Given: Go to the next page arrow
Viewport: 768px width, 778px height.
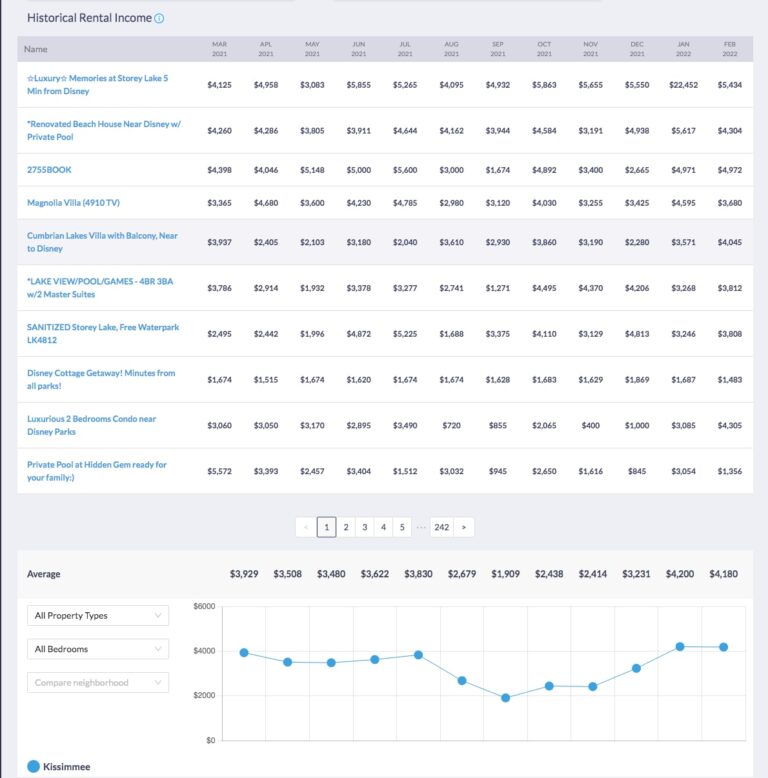Looking at the screenshot, I should point(464,526).
